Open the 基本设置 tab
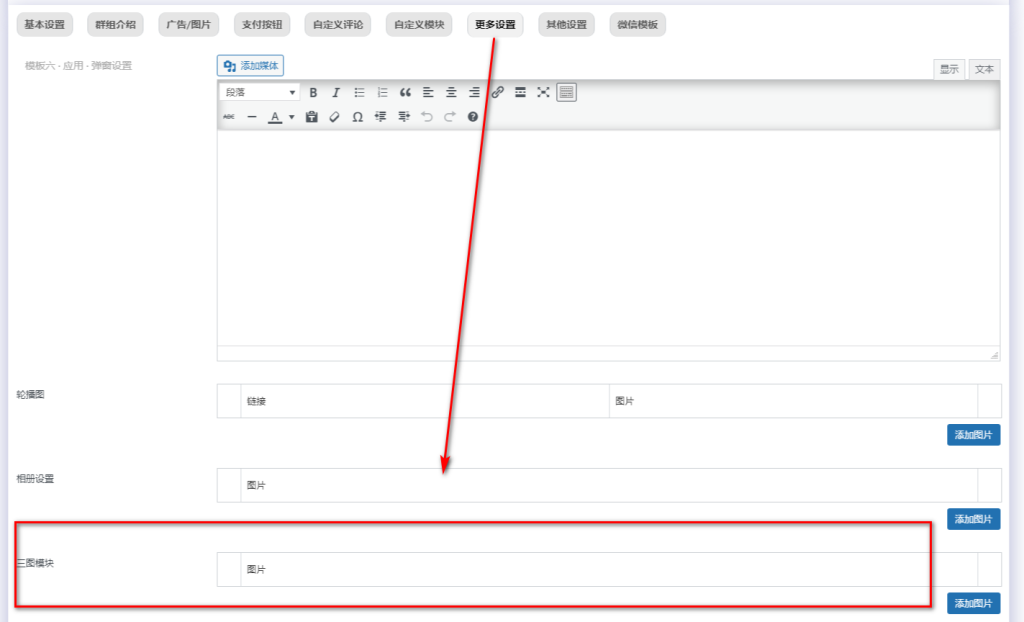 [x=44, y=24]
